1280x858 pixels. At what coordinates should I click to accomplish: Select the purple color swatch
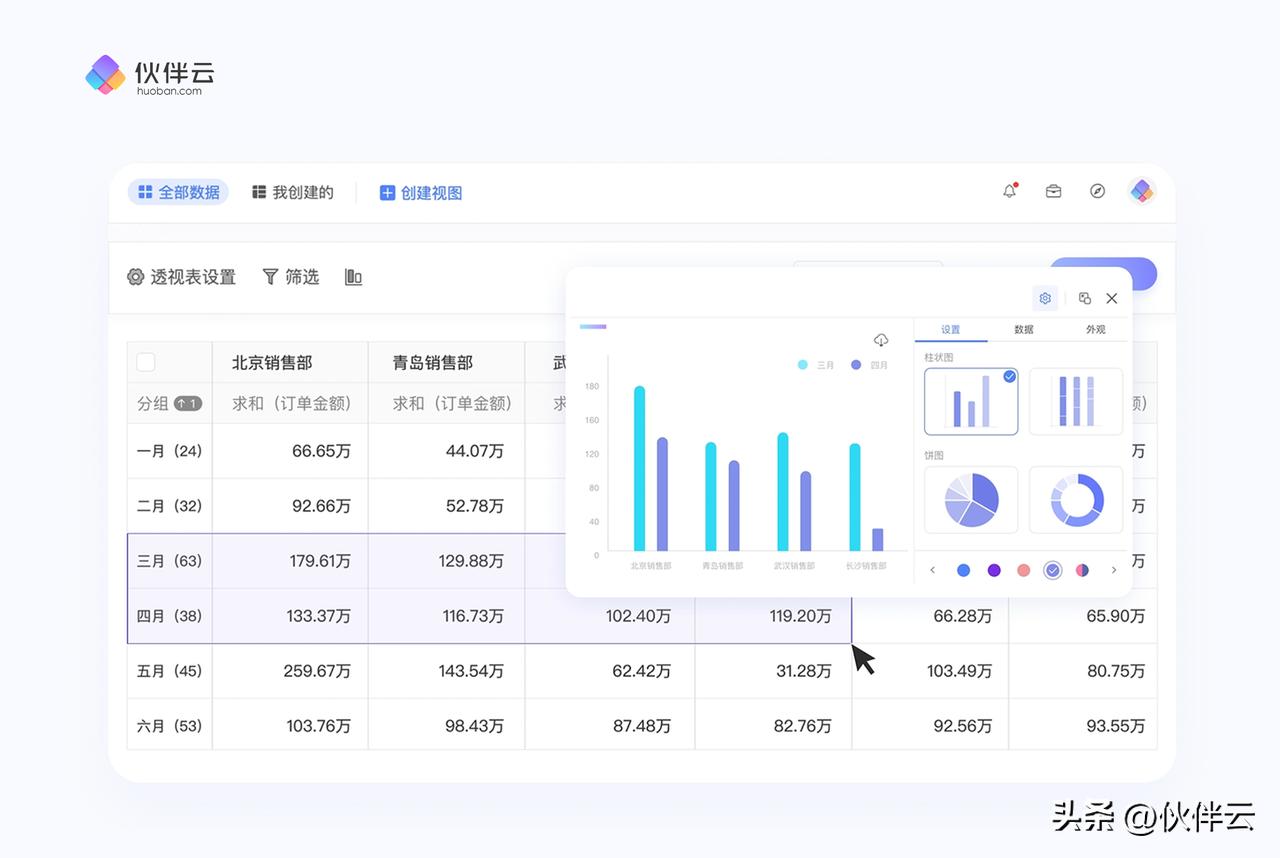pyautogui.click(x=993, y=569)
